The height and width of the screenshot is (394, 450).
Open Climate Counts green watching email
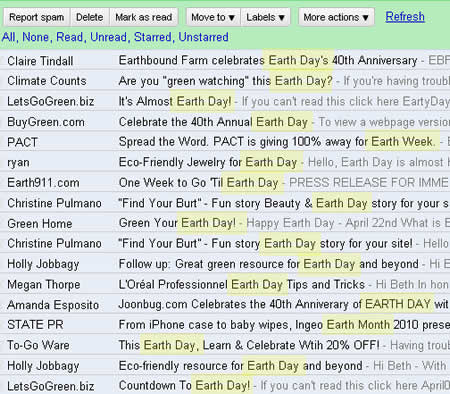pyautogui.click(x=225, y=81)
